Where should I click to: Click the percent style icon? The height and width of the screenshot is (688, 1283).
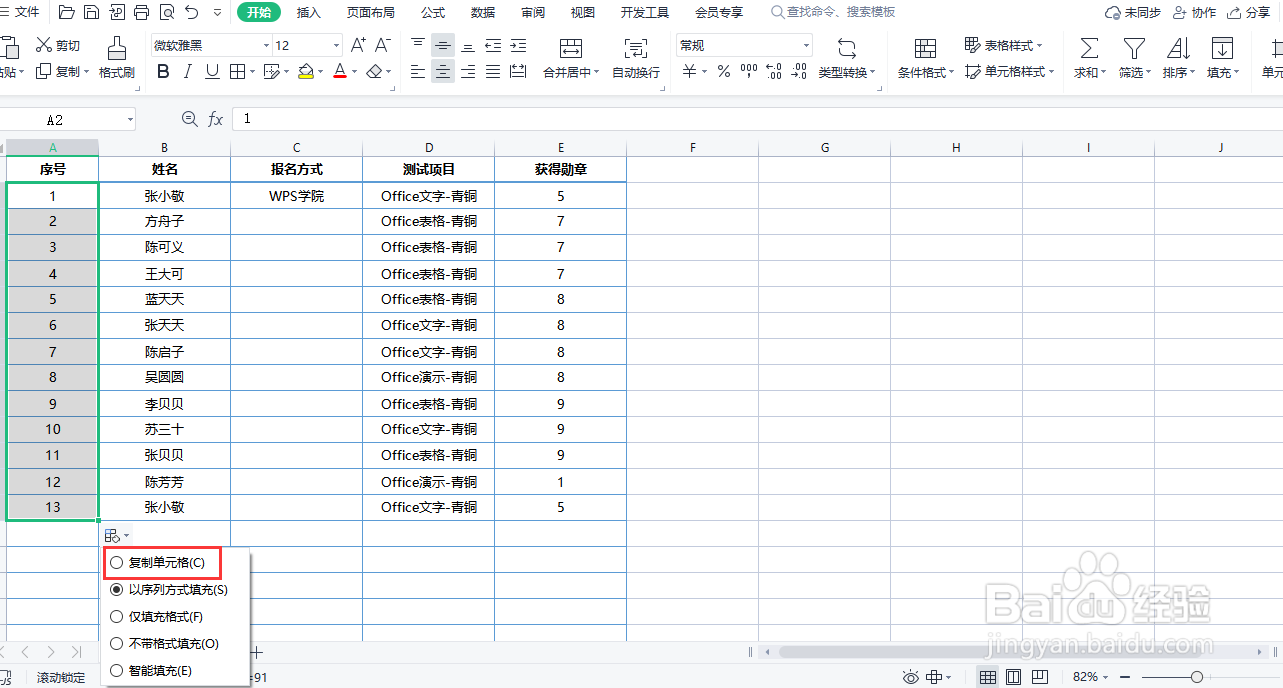pos(723,71)
